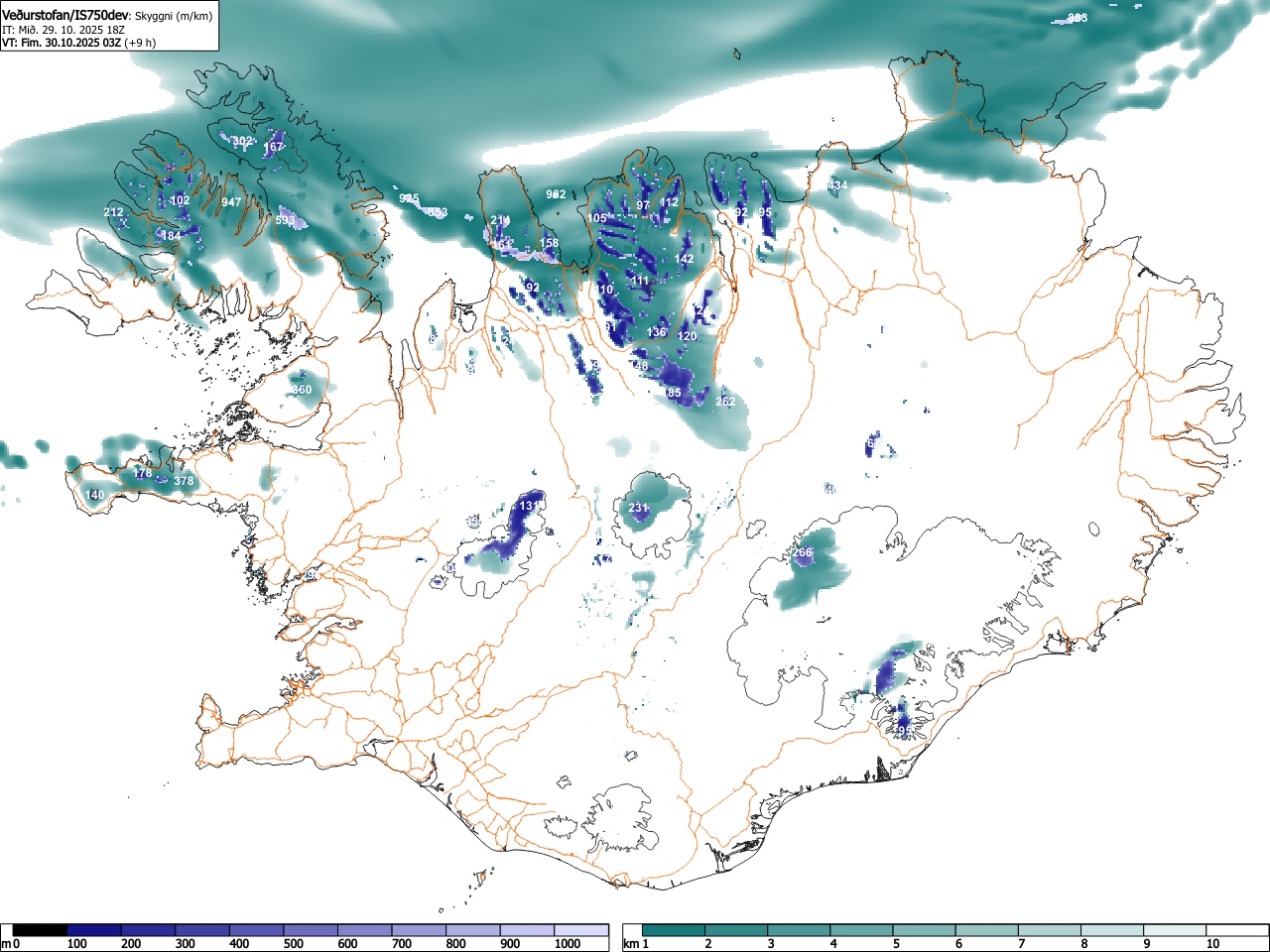1270x952 pixels.
Task: Select the 'IT: Mið. 29. 10. 2025 18Z' line
Action: [x=63, y=30]
